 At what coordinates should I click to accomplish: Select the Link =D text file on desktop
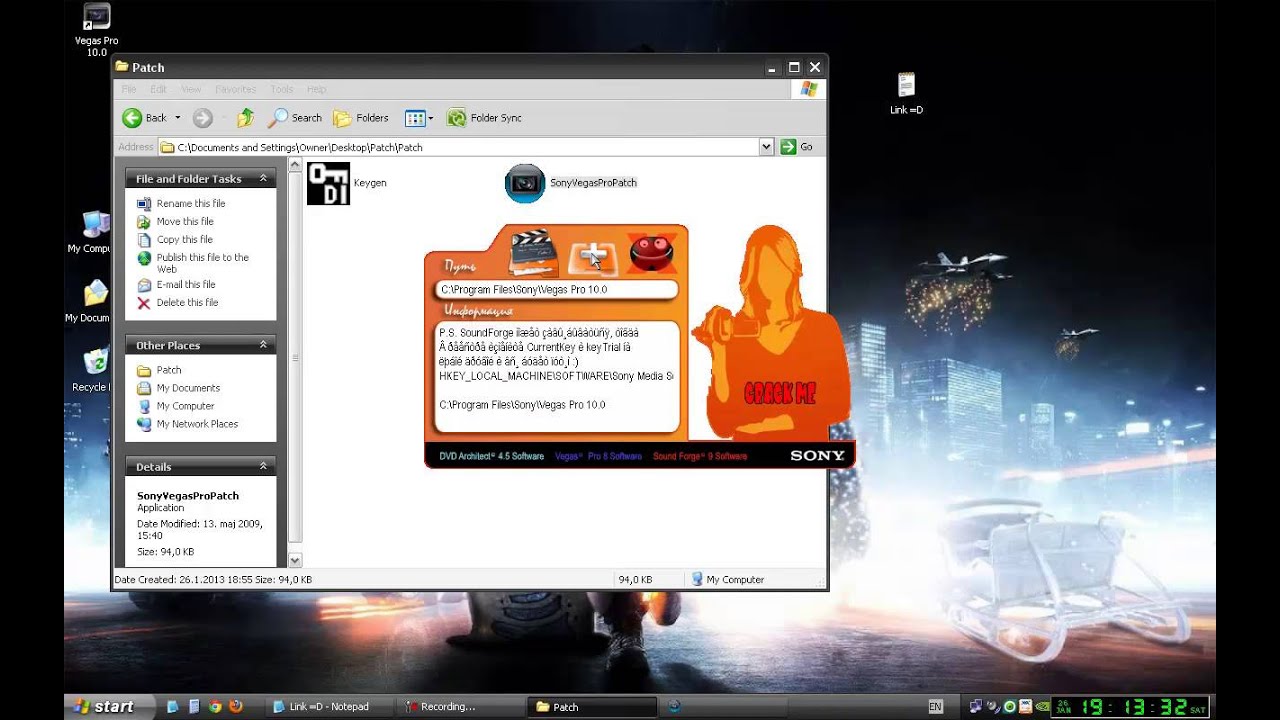coord(906,94)
